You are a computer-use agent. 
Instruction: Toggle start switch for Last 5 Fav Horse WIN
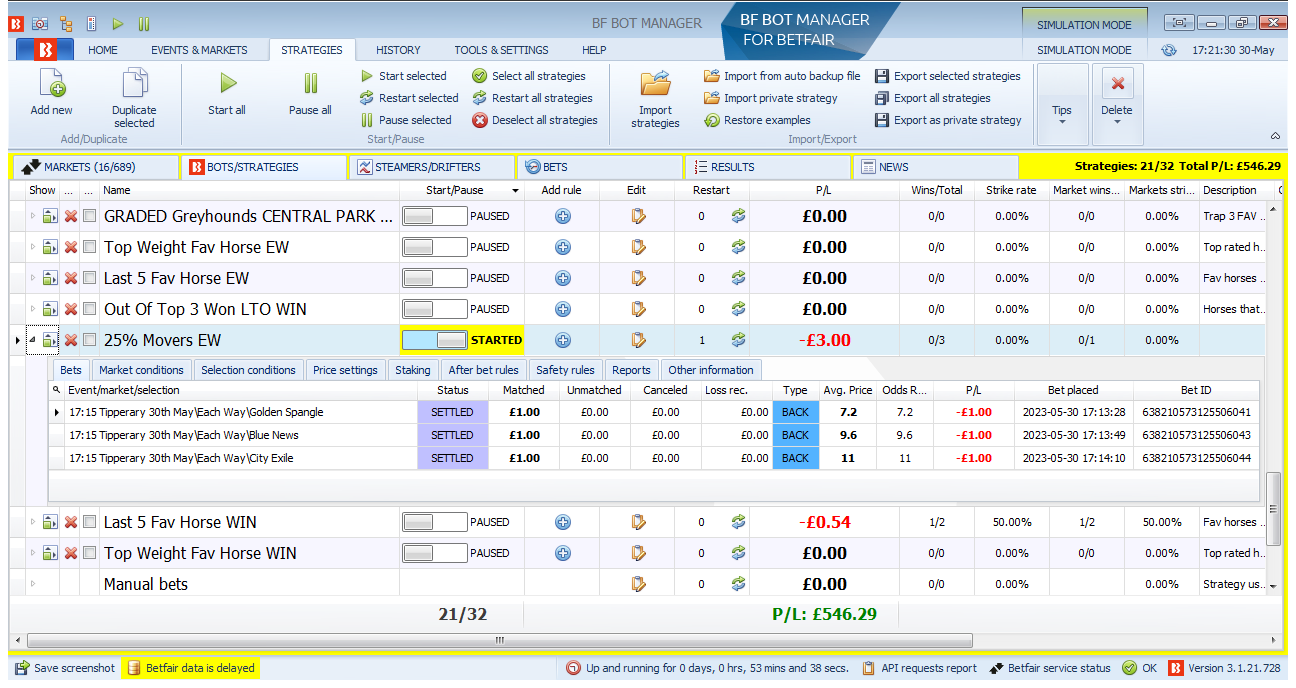point(434,522)
